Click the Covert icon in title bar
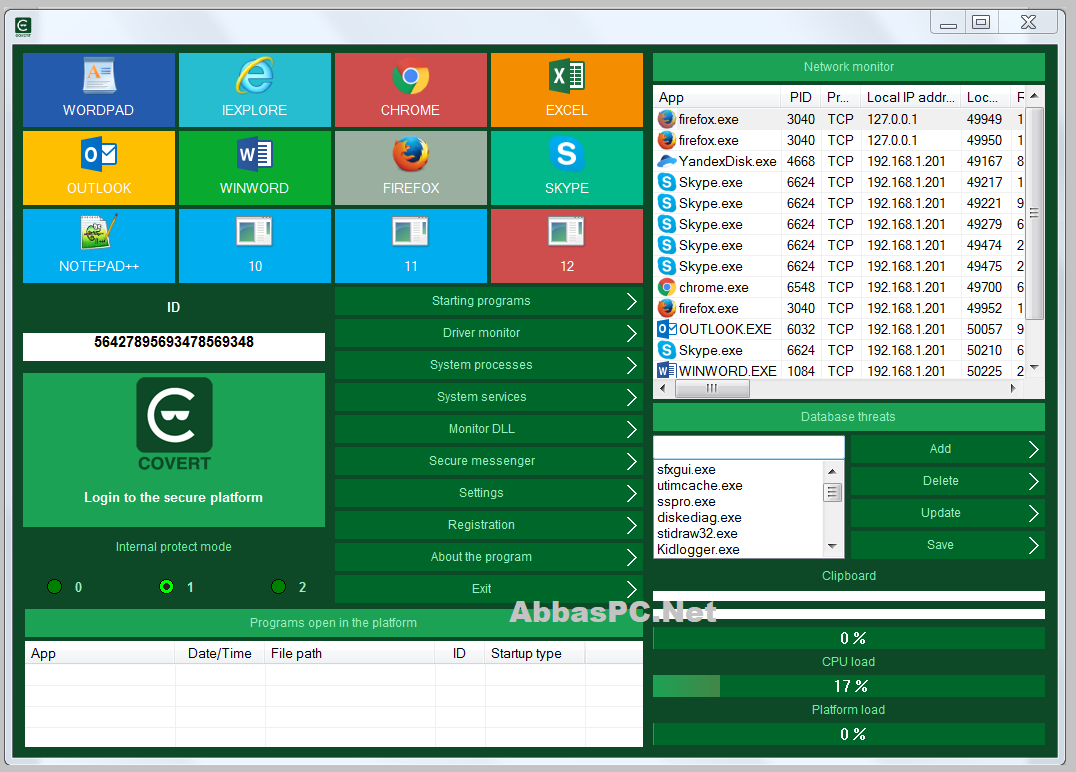 pos(23,27)
